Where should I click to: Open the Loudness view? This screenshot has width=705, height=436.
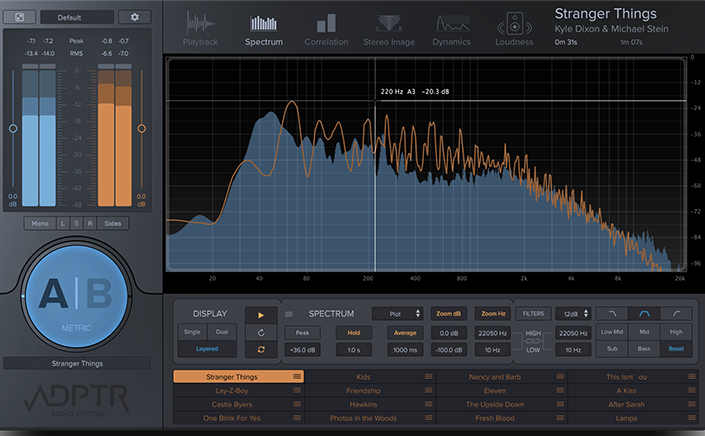coord(514,29)
